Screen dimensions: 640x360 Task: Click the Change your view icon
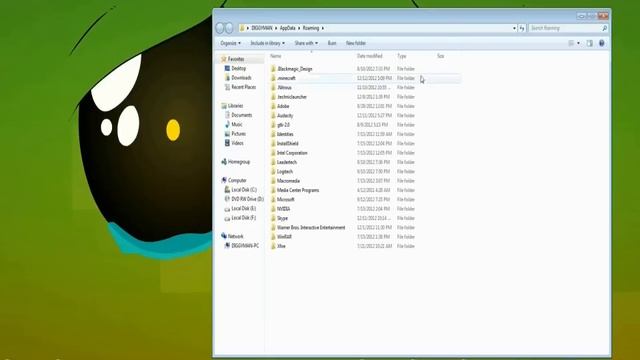(571, 43)
